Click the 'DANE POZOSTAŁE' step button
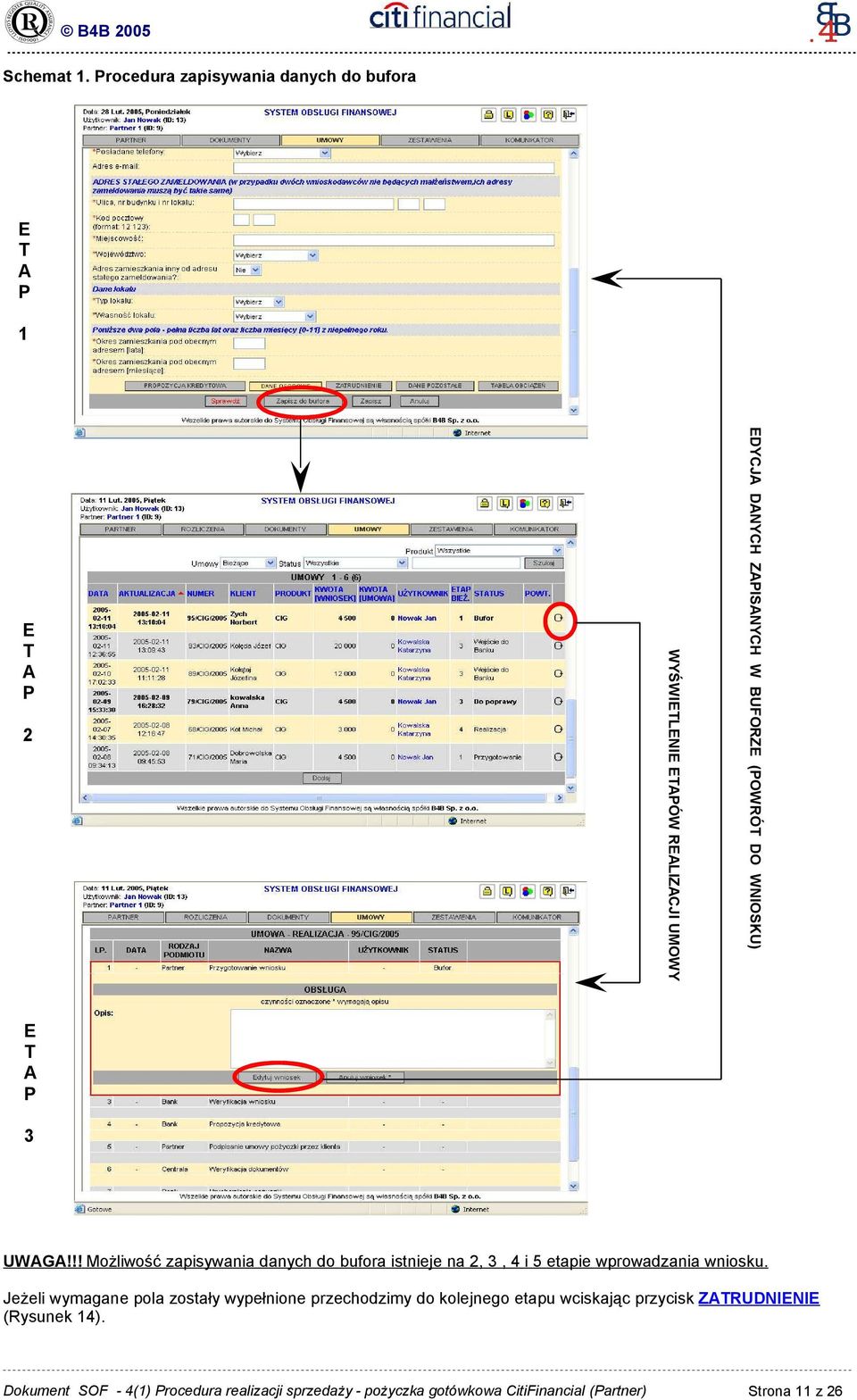This screenshot has height=1400, width=857. (x=435, y=386)
